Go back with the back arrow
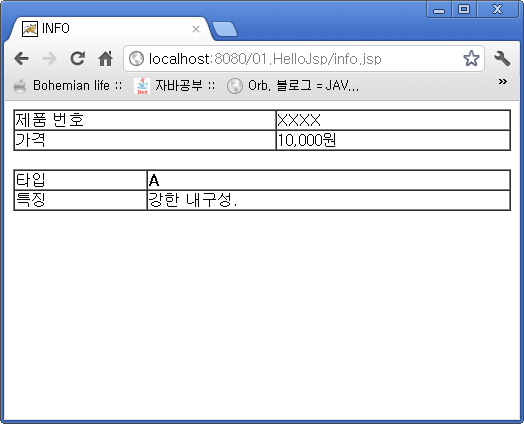The width and height of the screenshot is (524, 424). (x=22, y=59)
